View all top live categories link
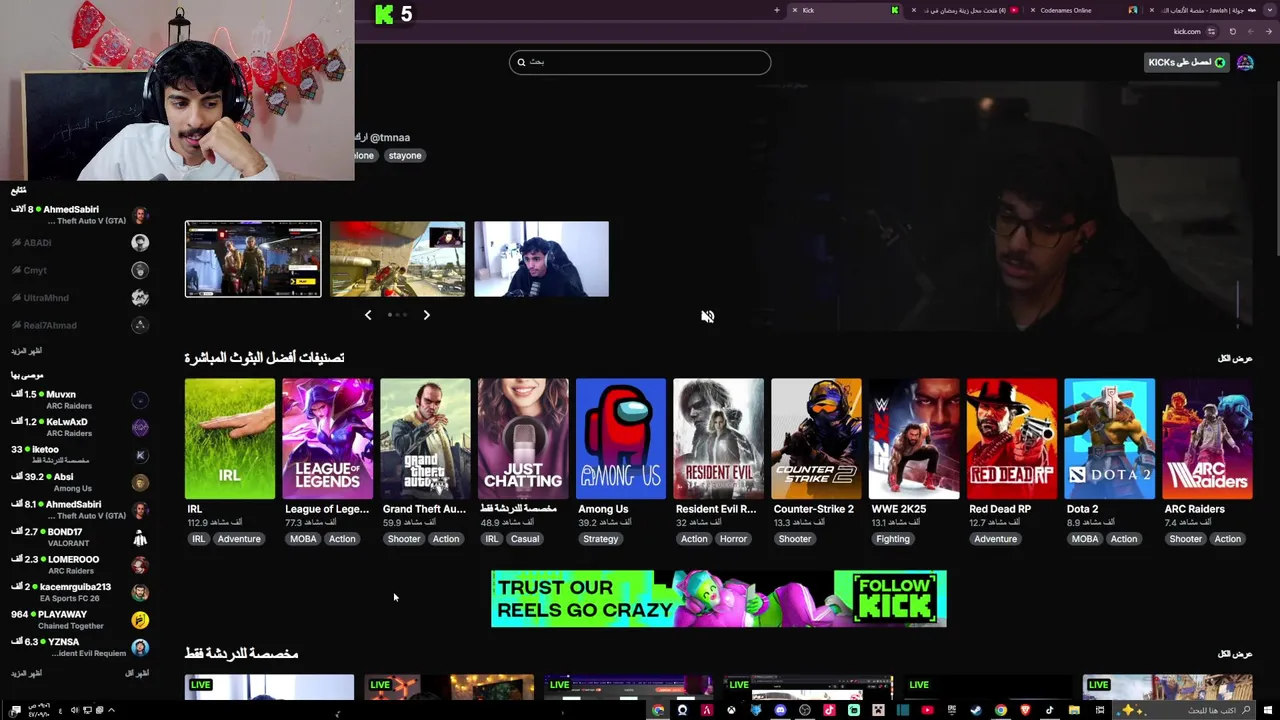The height and width of the screenshot is (720, 1280). (1235, 358)
